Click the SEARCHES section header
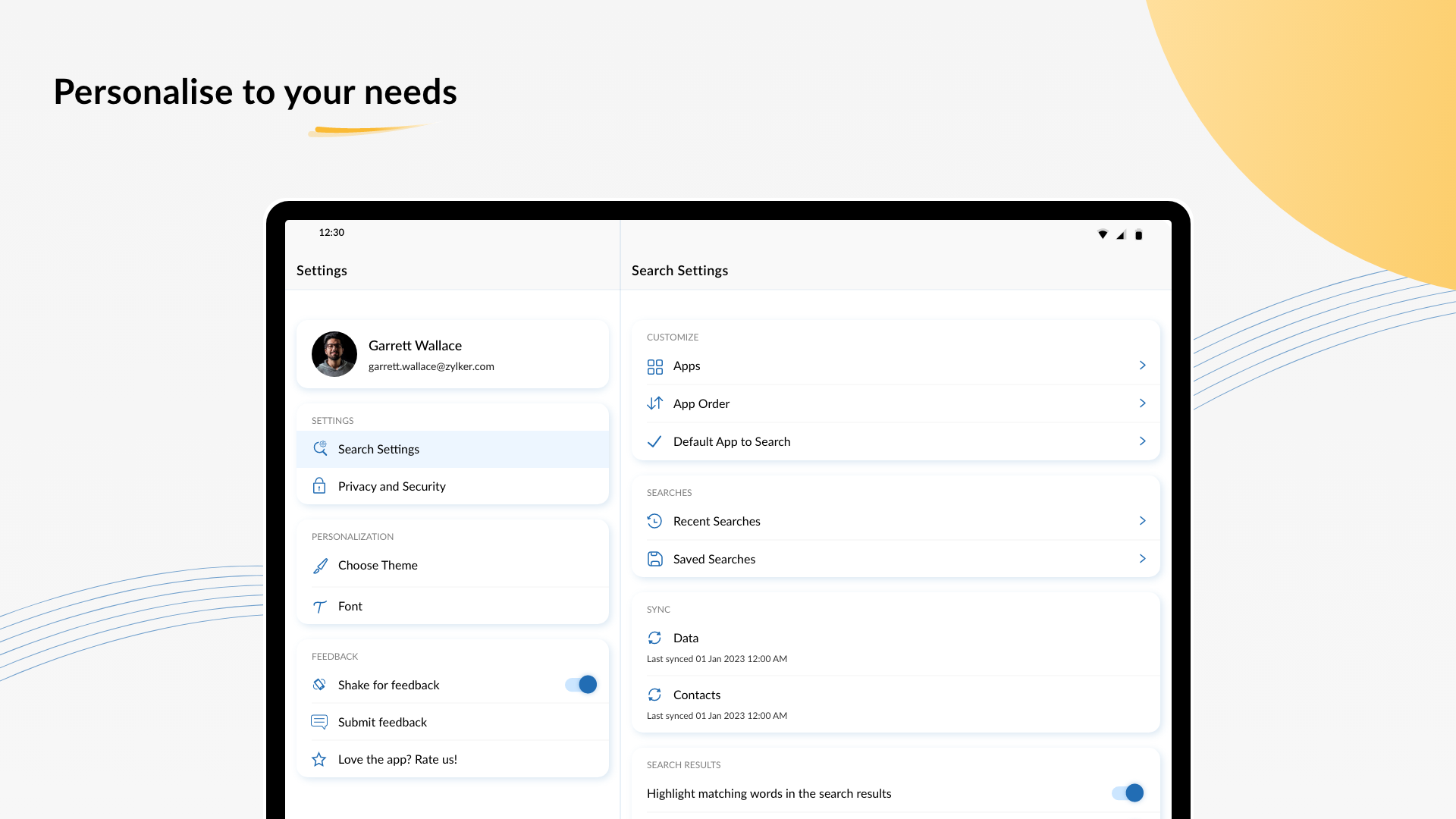The height and width of the screenshot is (819, 1456). pyautogui.click(x=669, y=493)
